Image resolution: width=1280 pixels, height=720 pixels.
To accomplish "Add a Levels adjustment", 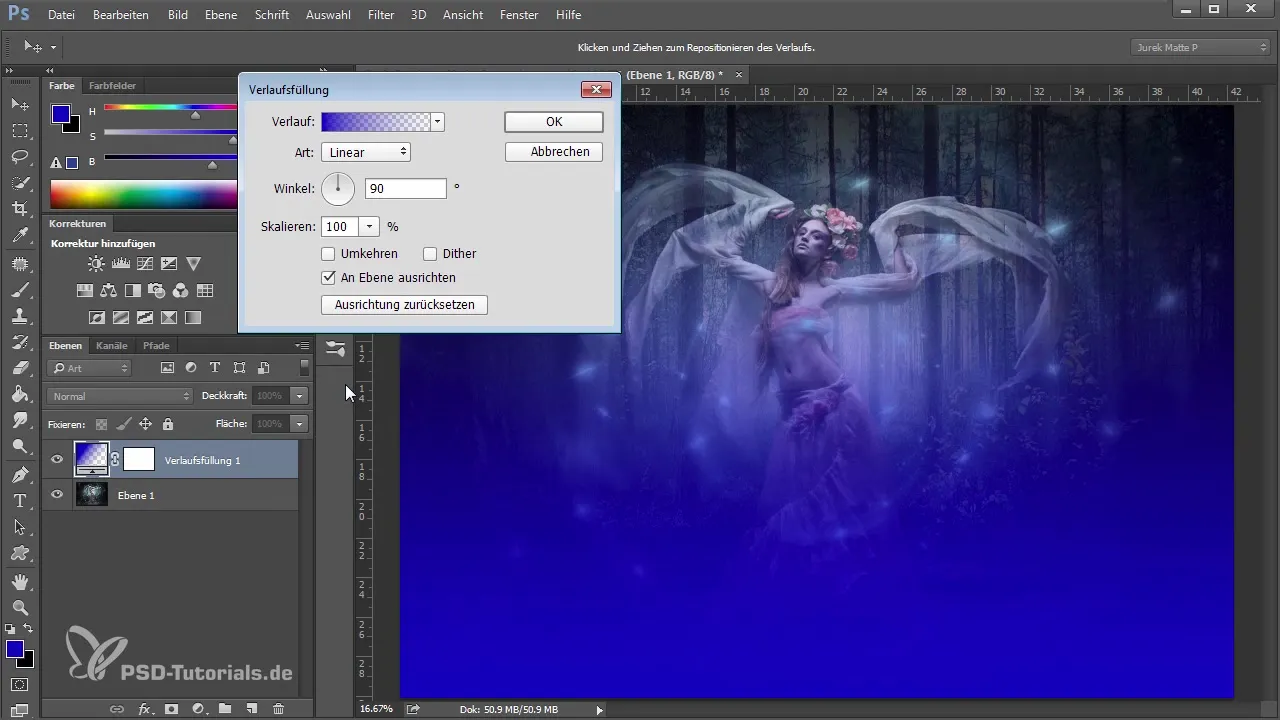I will (x=121, y=264).
